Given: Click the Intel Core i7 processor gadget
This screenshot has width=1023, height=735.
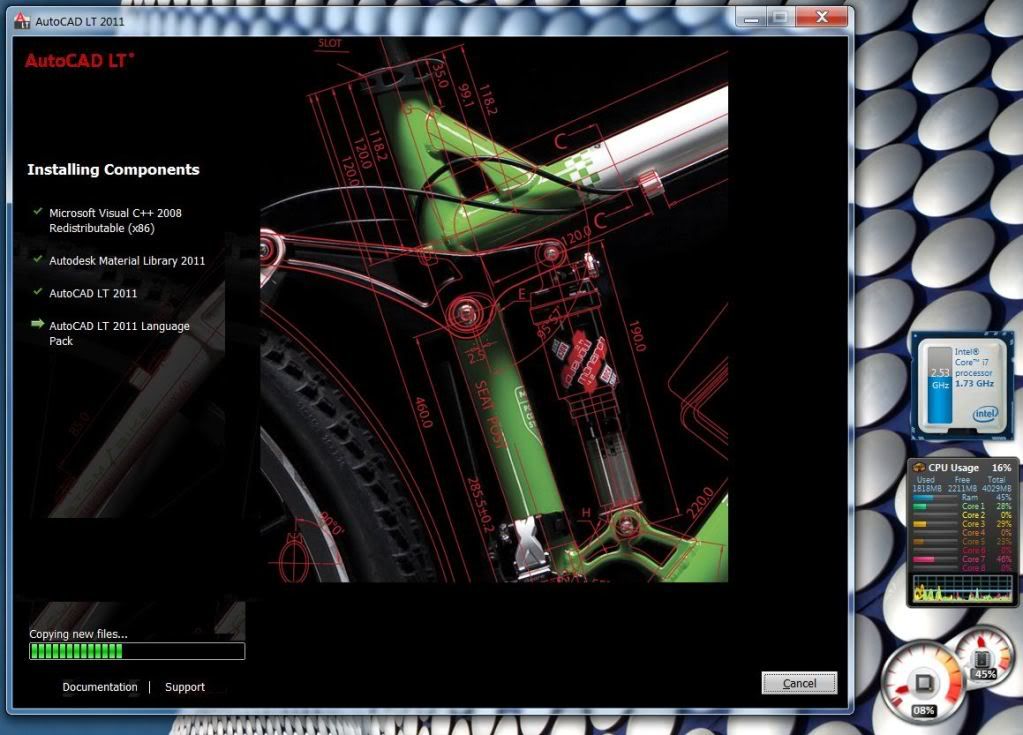Looking at the screenshot, I should click(962, 386).
